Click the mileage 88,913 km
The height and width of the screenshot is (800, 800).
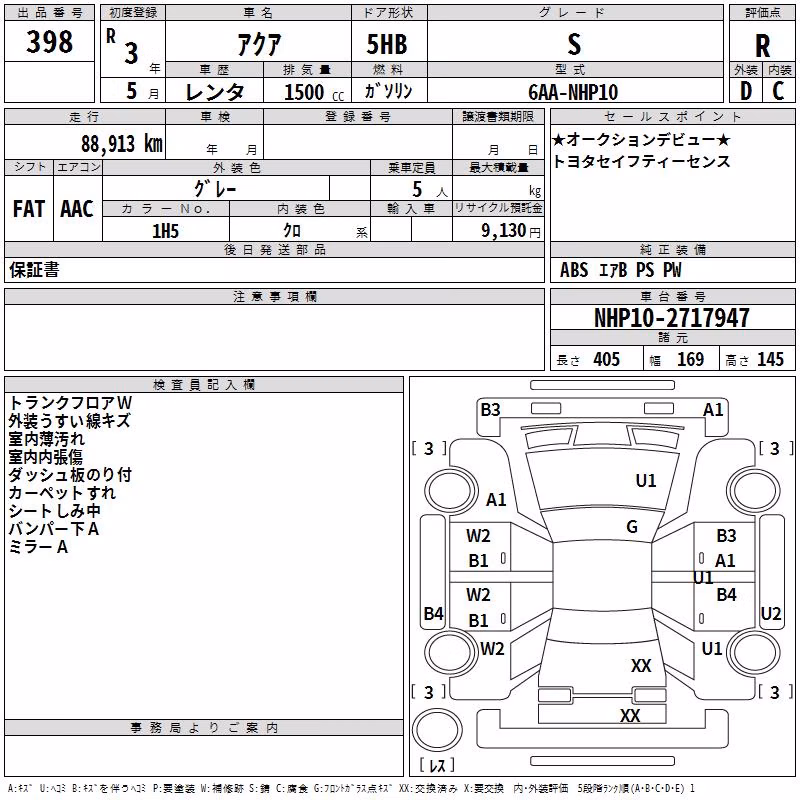tap(122, 144)
